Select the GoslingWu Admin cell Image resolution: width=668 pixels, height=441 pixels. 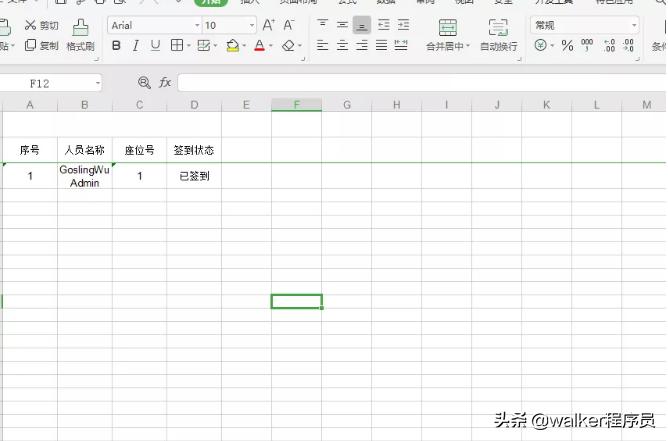[x=85, y=176]
